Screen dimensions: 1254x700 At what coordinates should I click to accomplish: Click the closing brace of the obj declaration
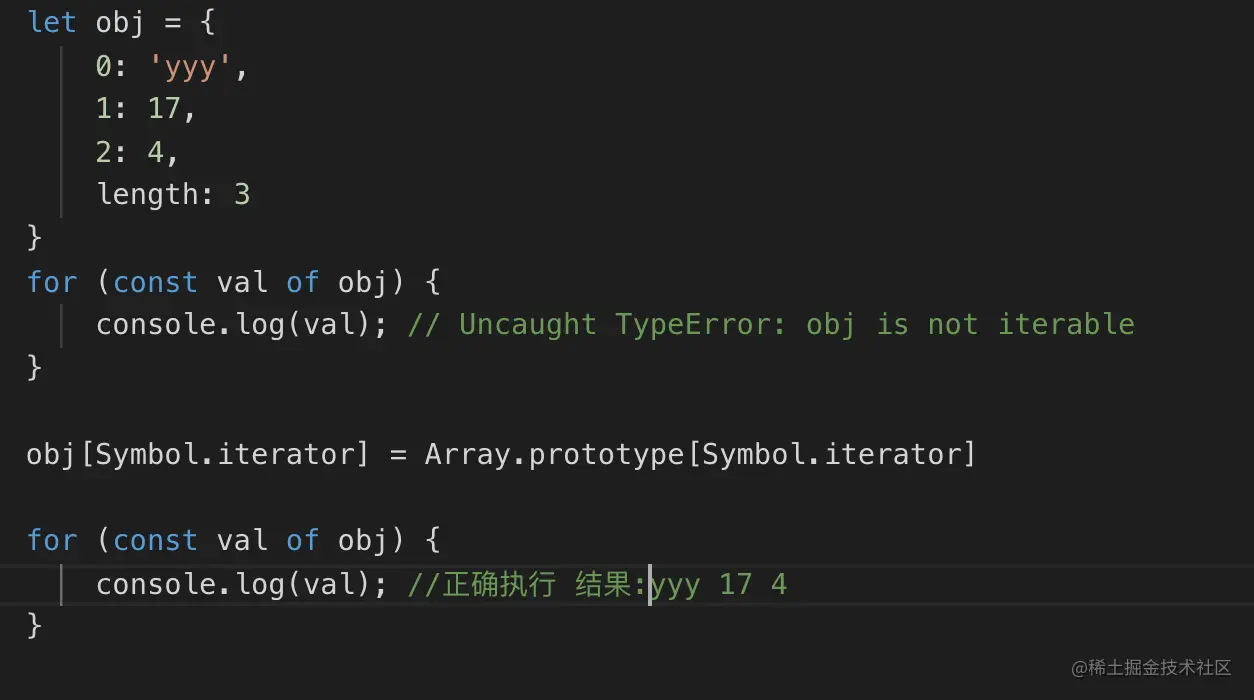click(x=35, y=238)
